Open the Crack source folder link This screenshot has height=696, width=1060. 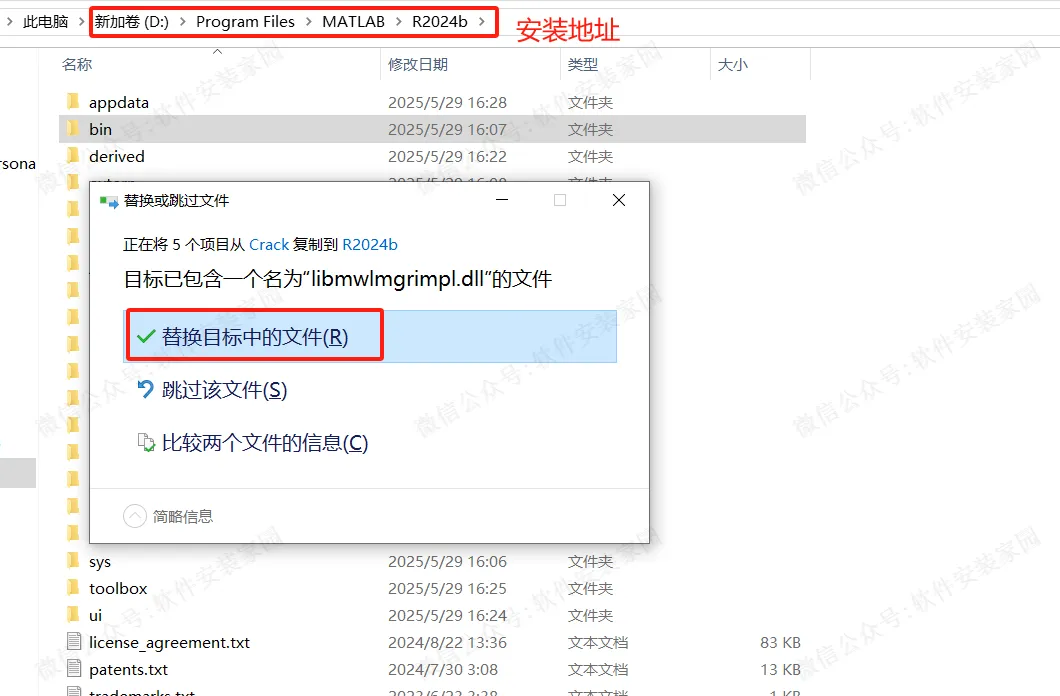point(269,245)
